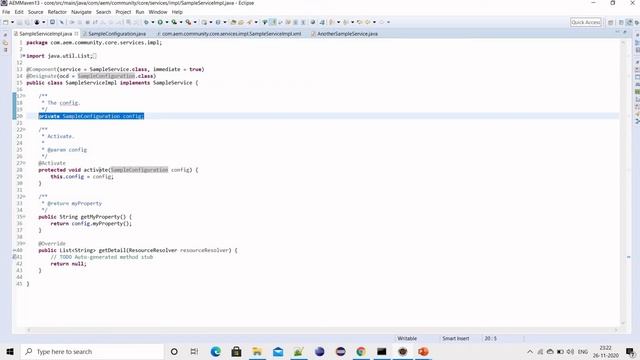The height and width of the screenshot is (360, 640).
Task: Open the Project menu
Action: pos(123,12)
